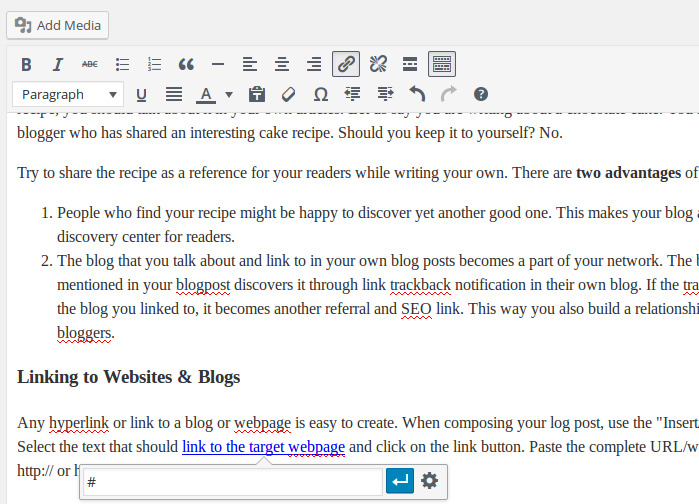Click the Add Media button
The height and width of the screenshot is (504, 699).
[x=58, y=25]
